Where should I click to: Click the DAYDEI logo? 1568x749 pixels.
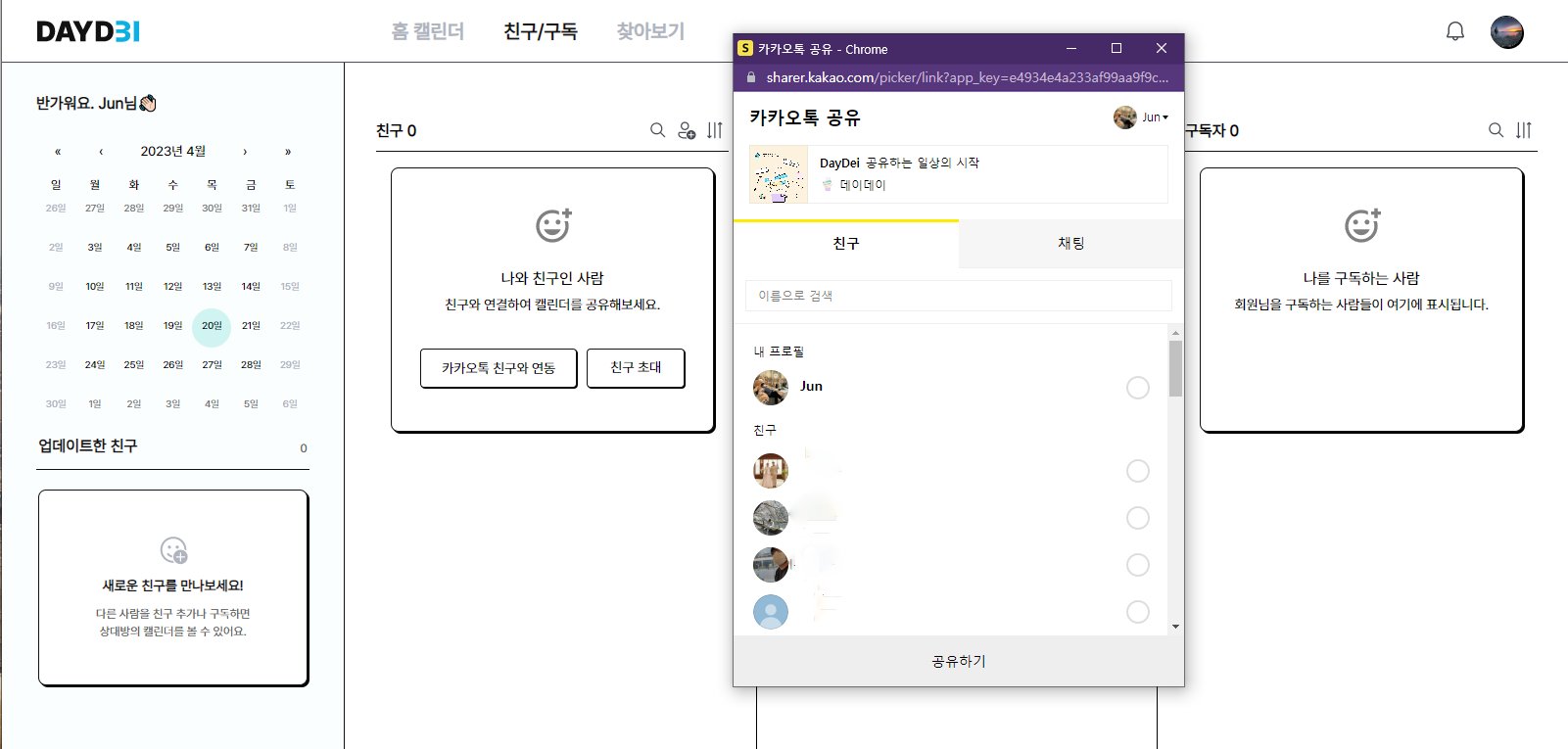coord(88,31)
